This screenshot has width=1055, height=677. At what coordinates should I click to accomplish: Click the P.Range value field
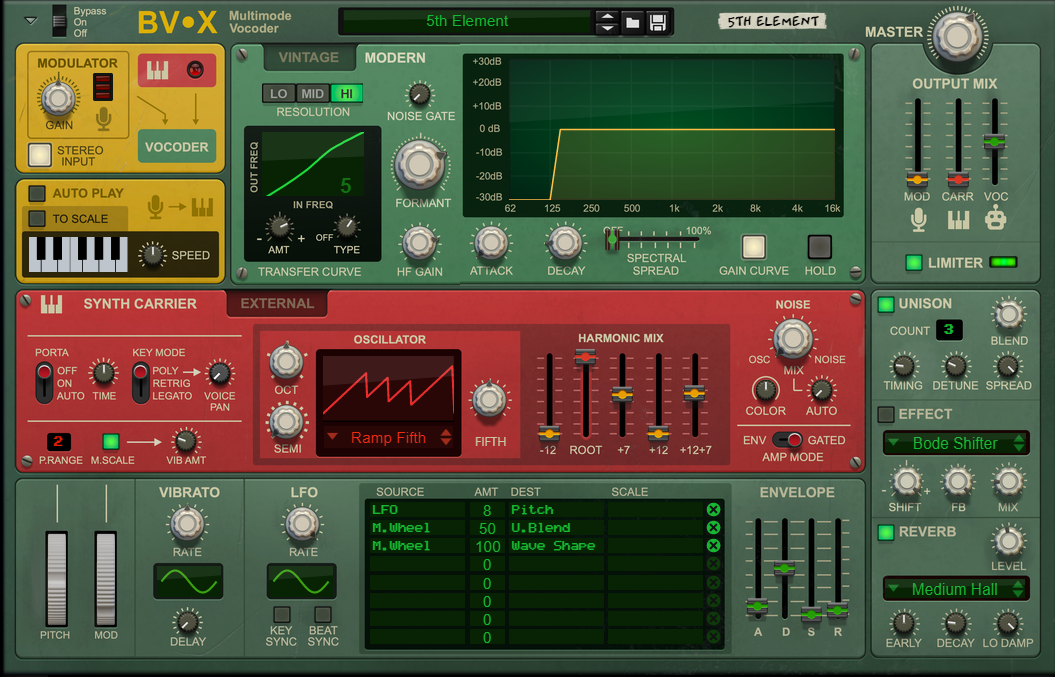(x=59, y=441)
